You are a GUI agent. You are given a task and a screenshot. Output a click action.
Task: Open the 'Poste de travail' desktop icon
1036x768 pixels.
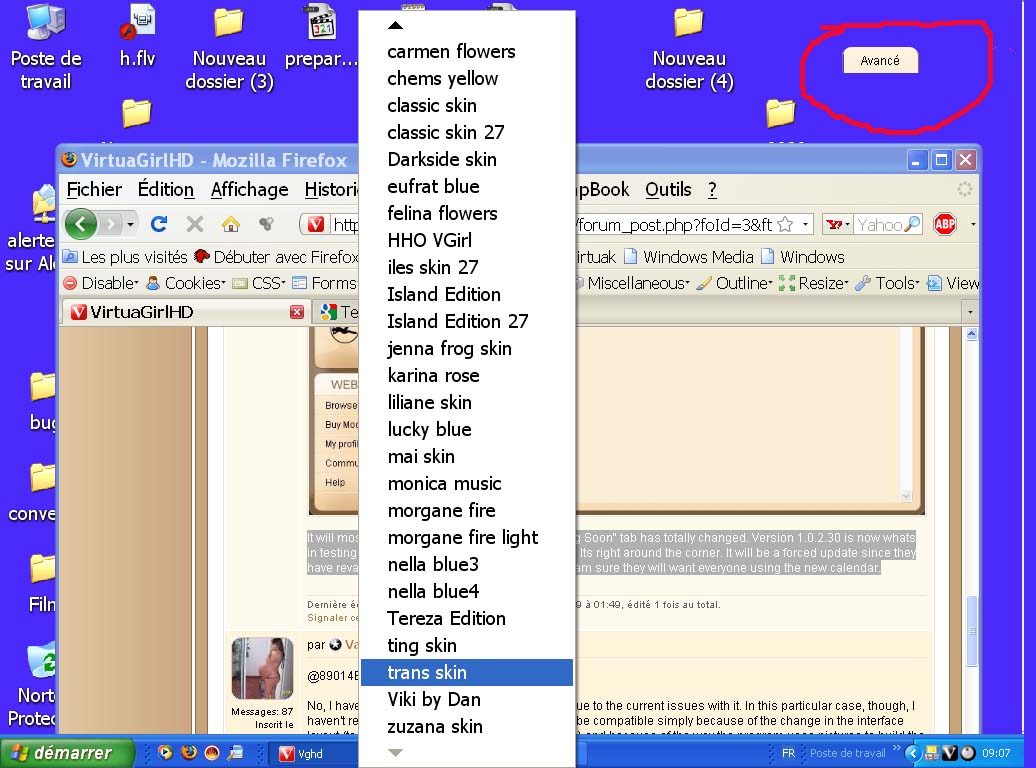pos(46,48)
